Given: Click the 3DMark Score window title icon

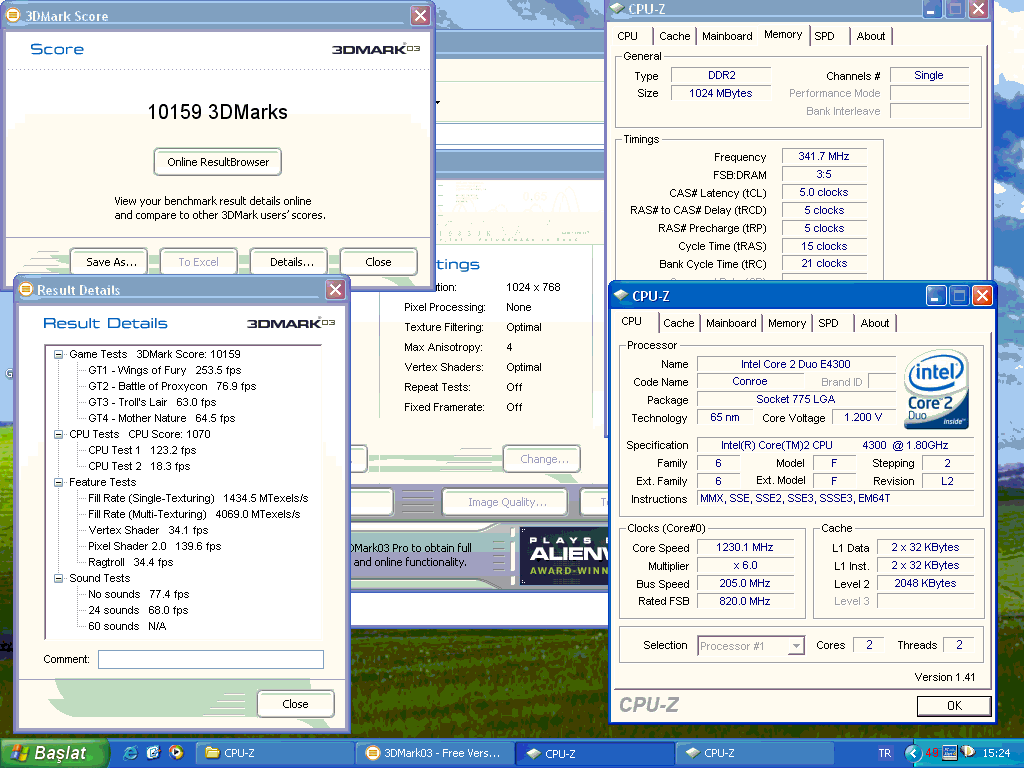Looking at the screenshot, I should tap(12, 16).
